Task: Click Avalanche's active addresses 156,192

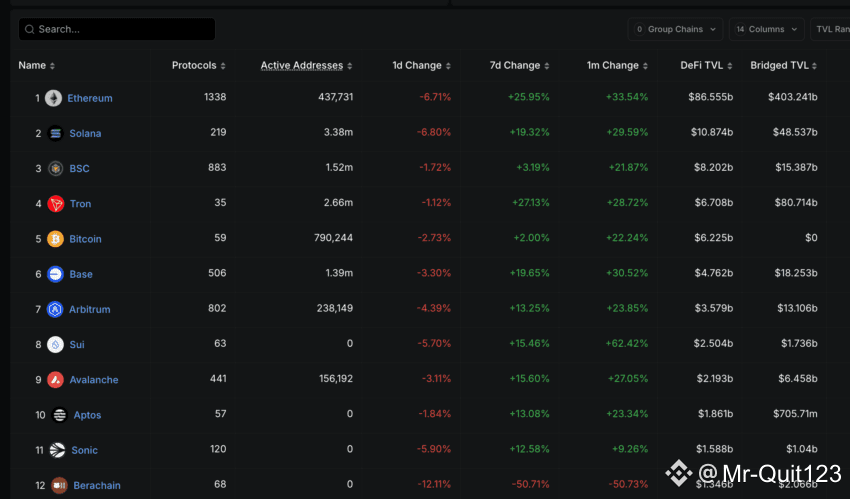Action: [x=336, y=379]
